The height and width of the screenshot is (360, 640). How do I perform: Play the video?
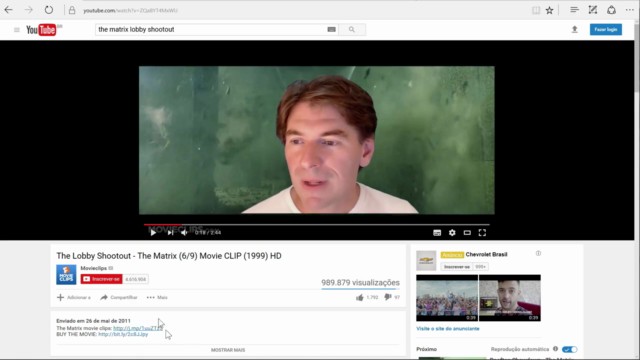(x=153, y=233)
